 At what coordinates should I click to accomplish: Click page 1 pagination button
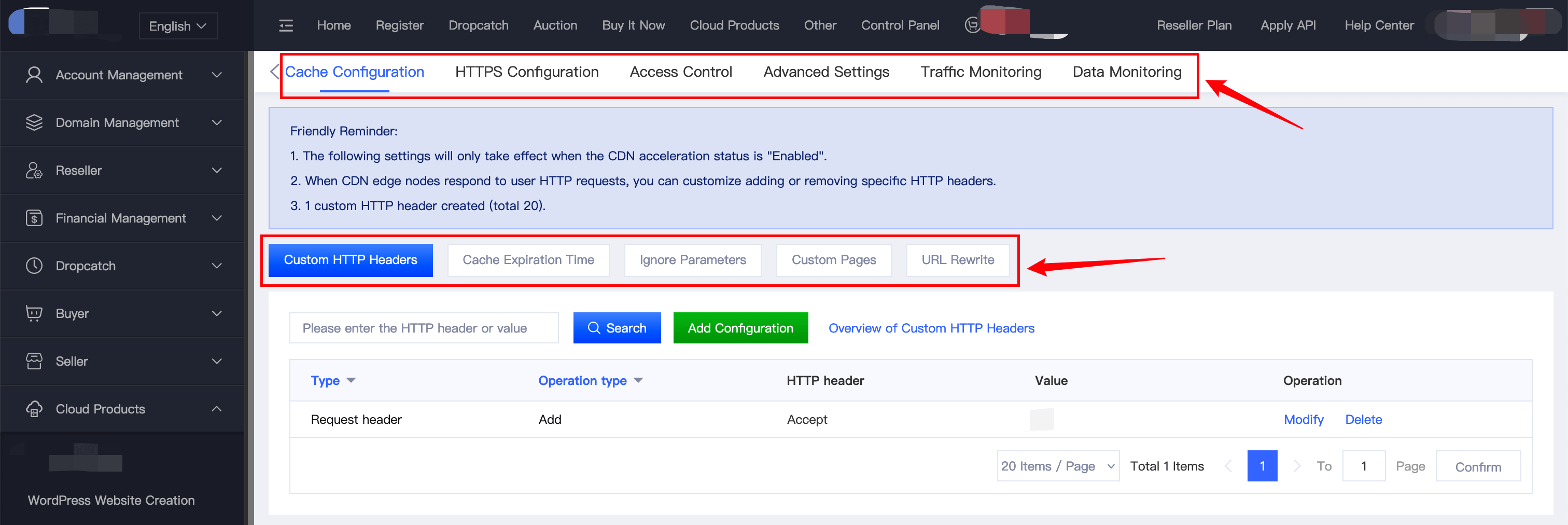[x=1262, y=466]
